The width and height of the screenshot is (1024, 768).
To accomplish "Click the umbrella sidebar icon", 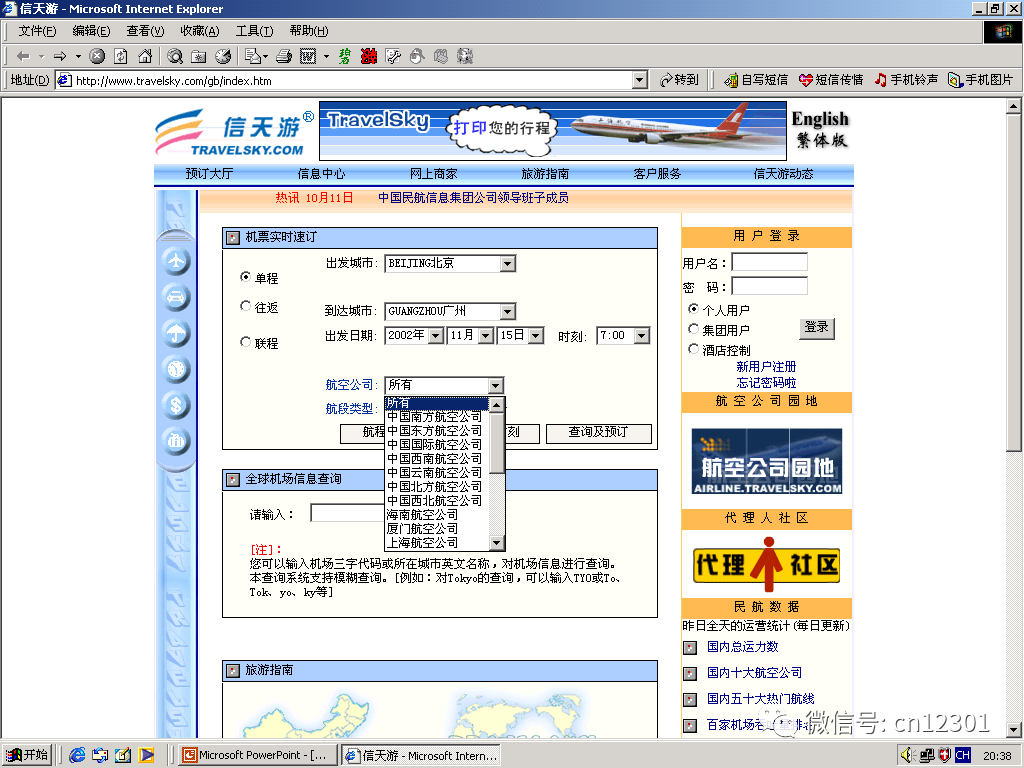I will 176,333.
